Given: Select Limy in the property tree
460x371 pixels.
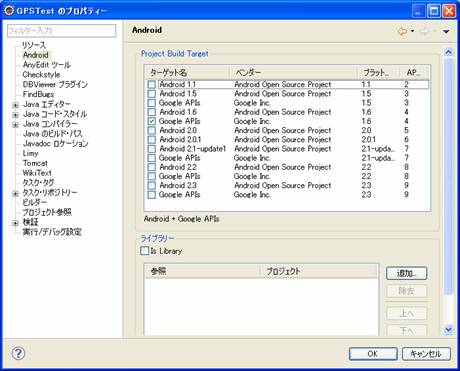Looking at the screenshot, I should 30,153.
